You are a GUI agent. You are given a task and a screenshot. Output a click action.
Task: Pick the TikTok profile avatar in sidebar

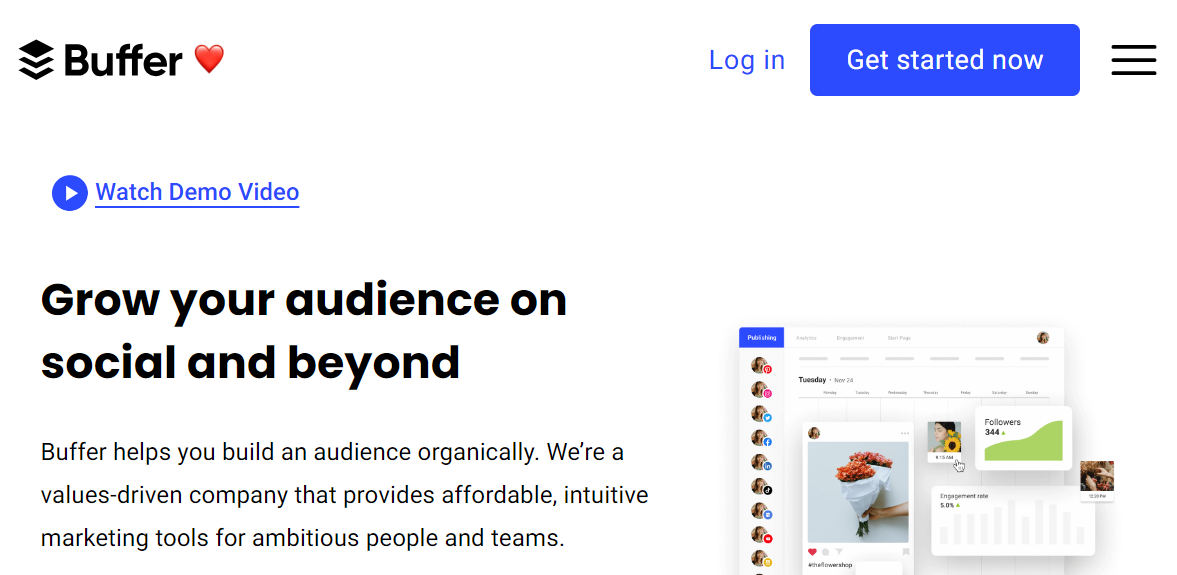click(761, 487)
